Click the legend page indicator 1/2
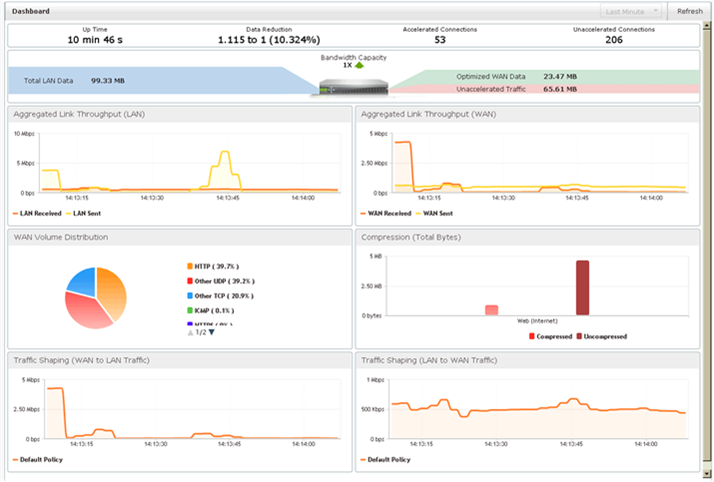Image resolution: width=714 pixels, height=482 pixels. coord(201,333)
